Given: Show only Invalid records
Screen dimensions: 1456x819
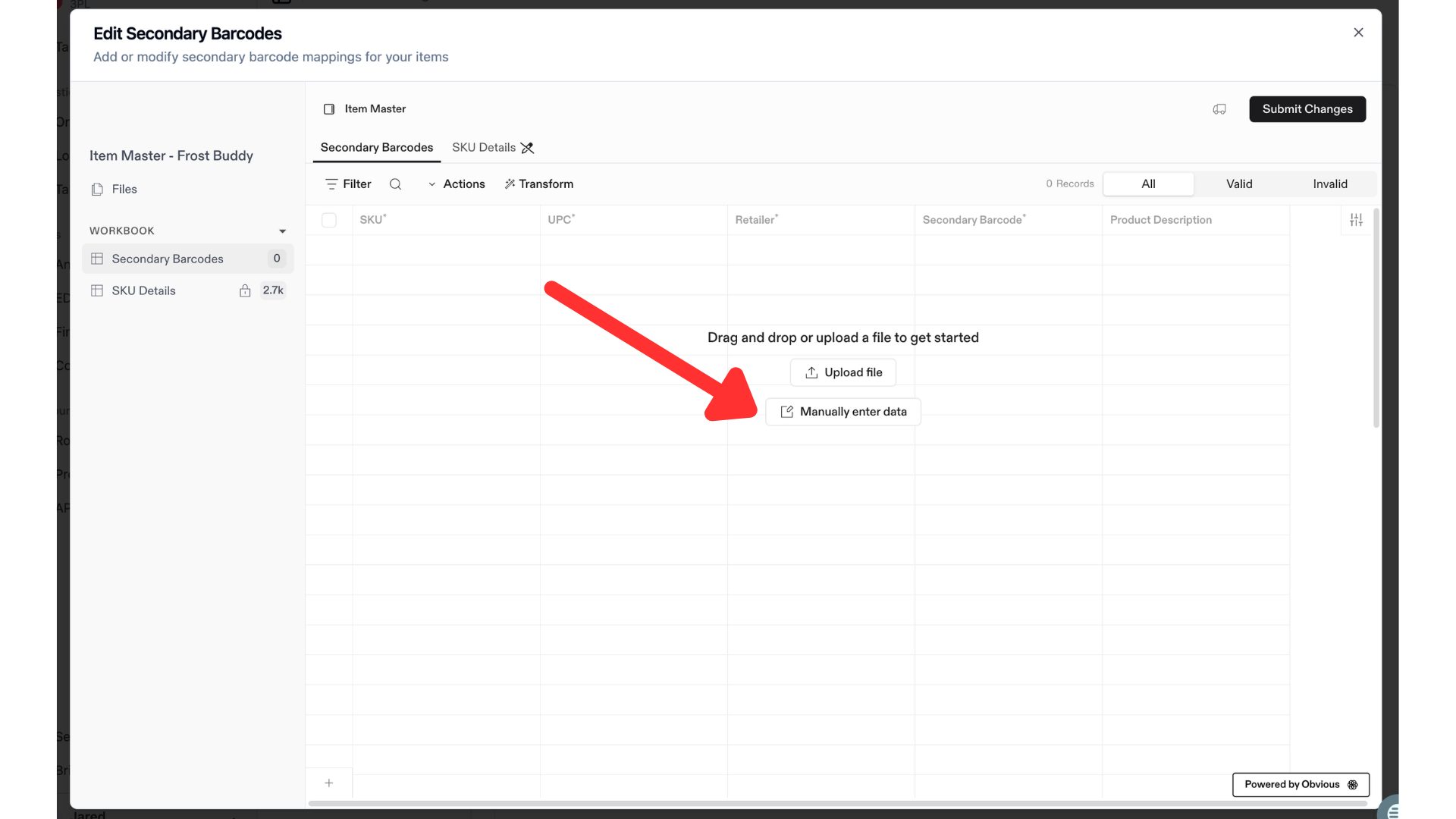Looking at the screenshot, I should click(1330, 184).
